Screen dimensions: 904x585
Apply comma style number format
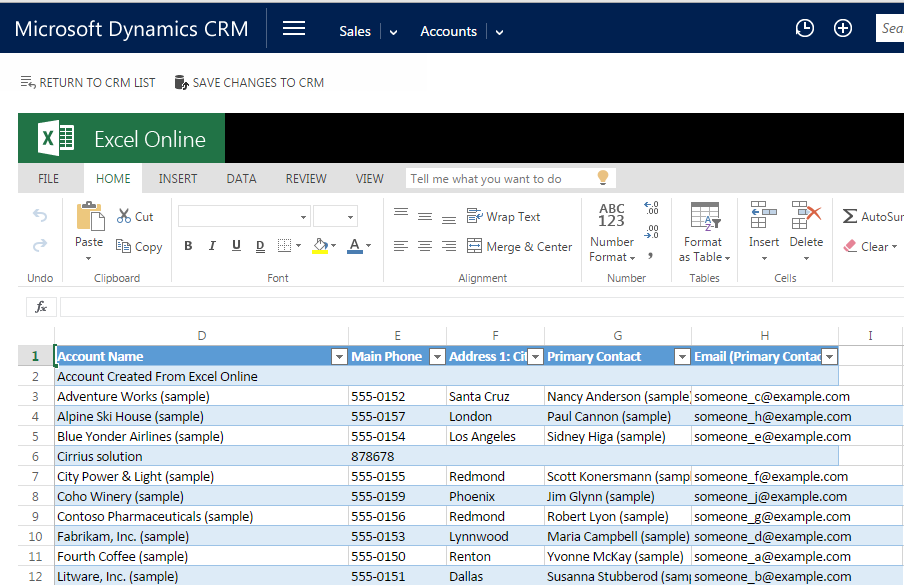coord(650,255)
